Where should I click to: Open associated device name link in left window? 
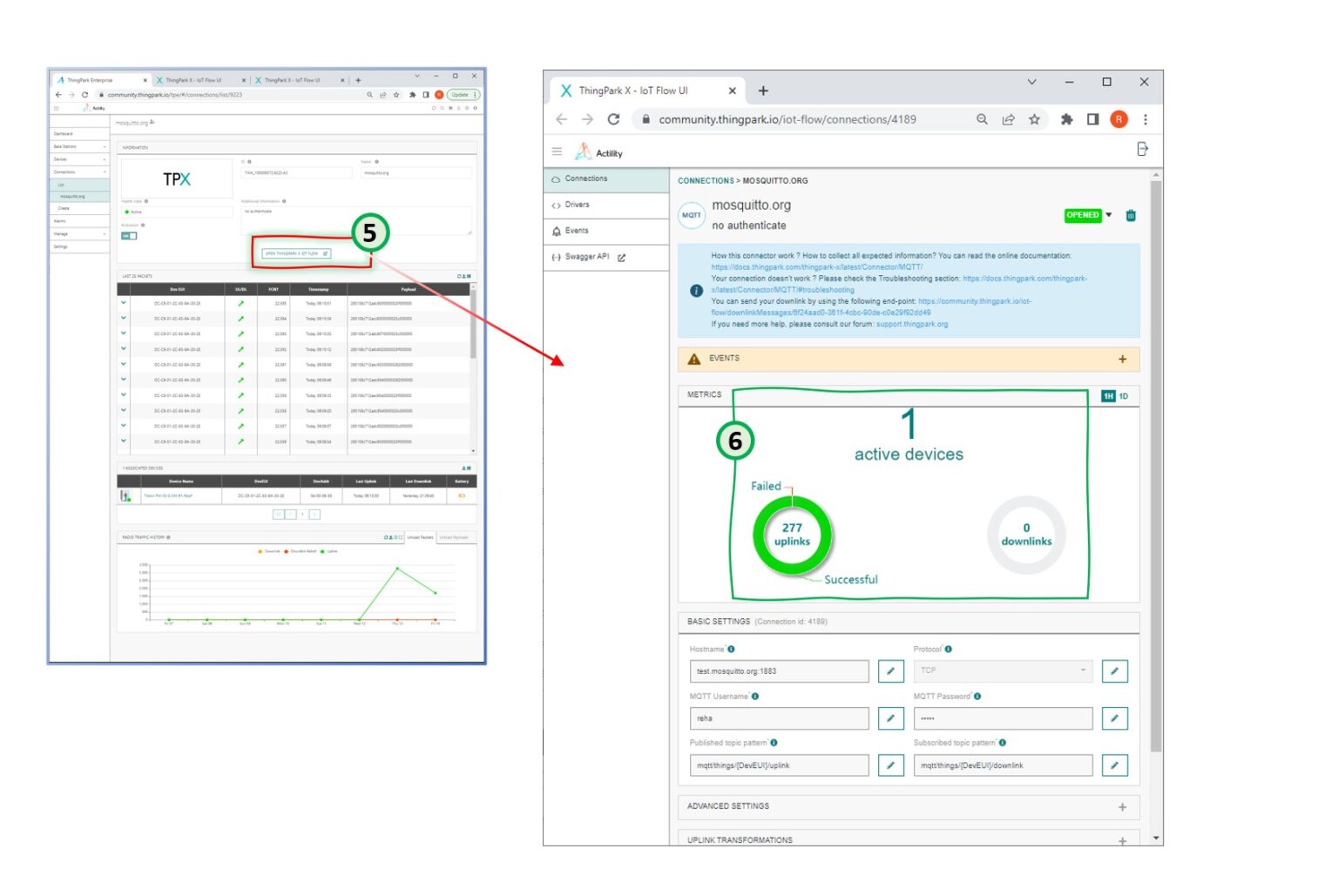(x=168, y=496)
